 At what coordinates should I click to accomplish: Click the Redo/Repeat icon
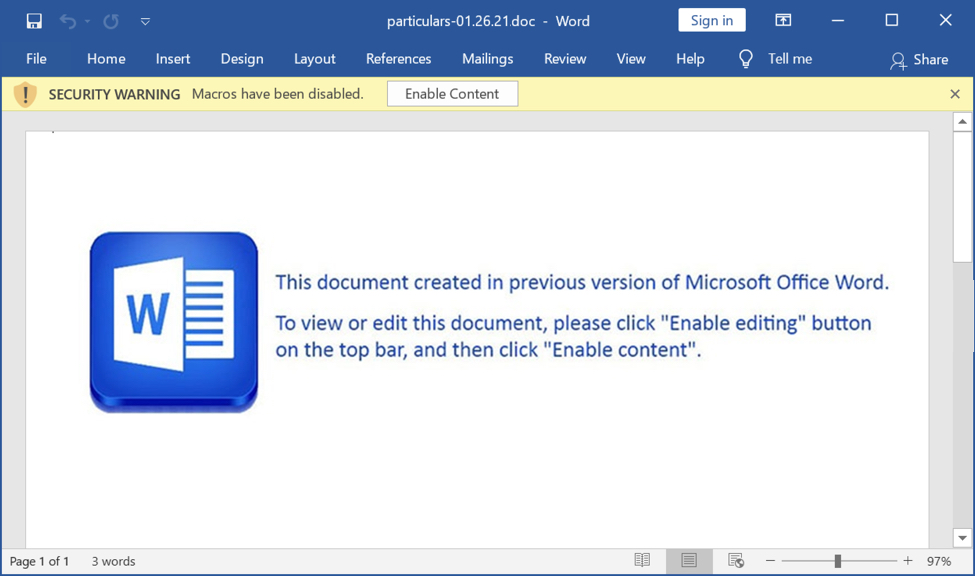(111, 21)
